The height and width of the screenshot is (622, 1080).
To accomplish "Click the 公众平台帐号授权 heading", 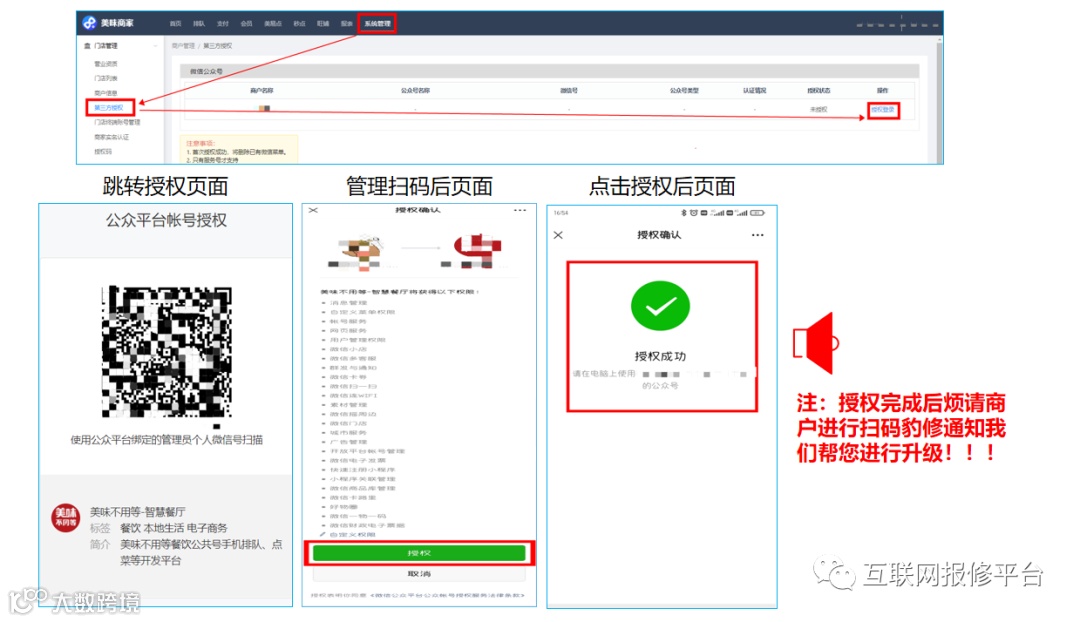I will tap(166, 220).
